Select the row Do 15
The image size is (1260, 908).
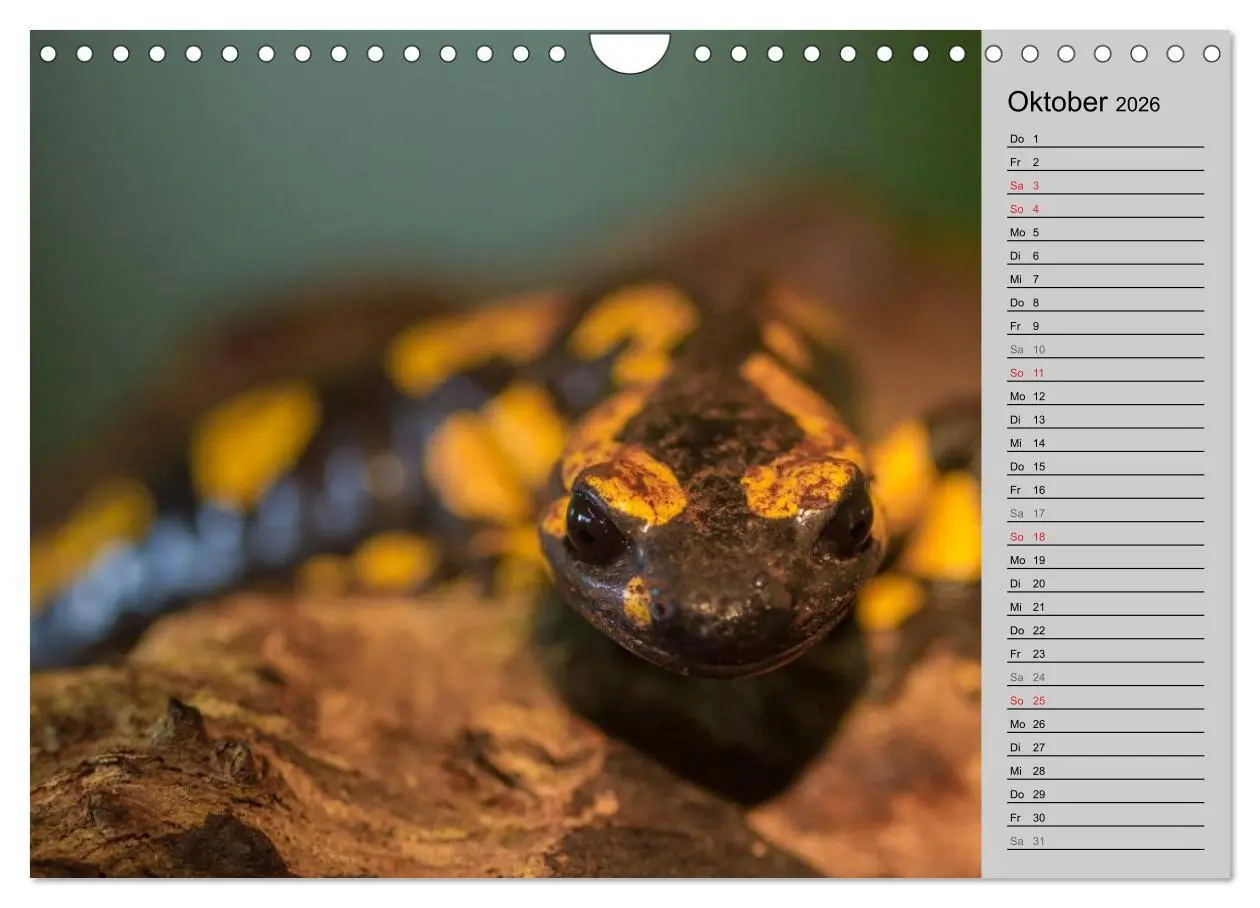(x=1105, y=467)
